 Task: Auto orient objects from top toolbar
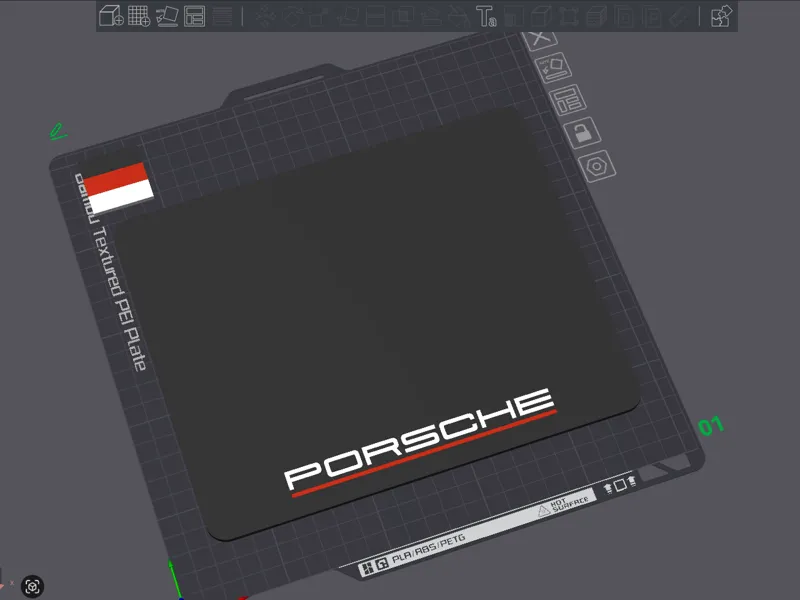coord(167,16)
